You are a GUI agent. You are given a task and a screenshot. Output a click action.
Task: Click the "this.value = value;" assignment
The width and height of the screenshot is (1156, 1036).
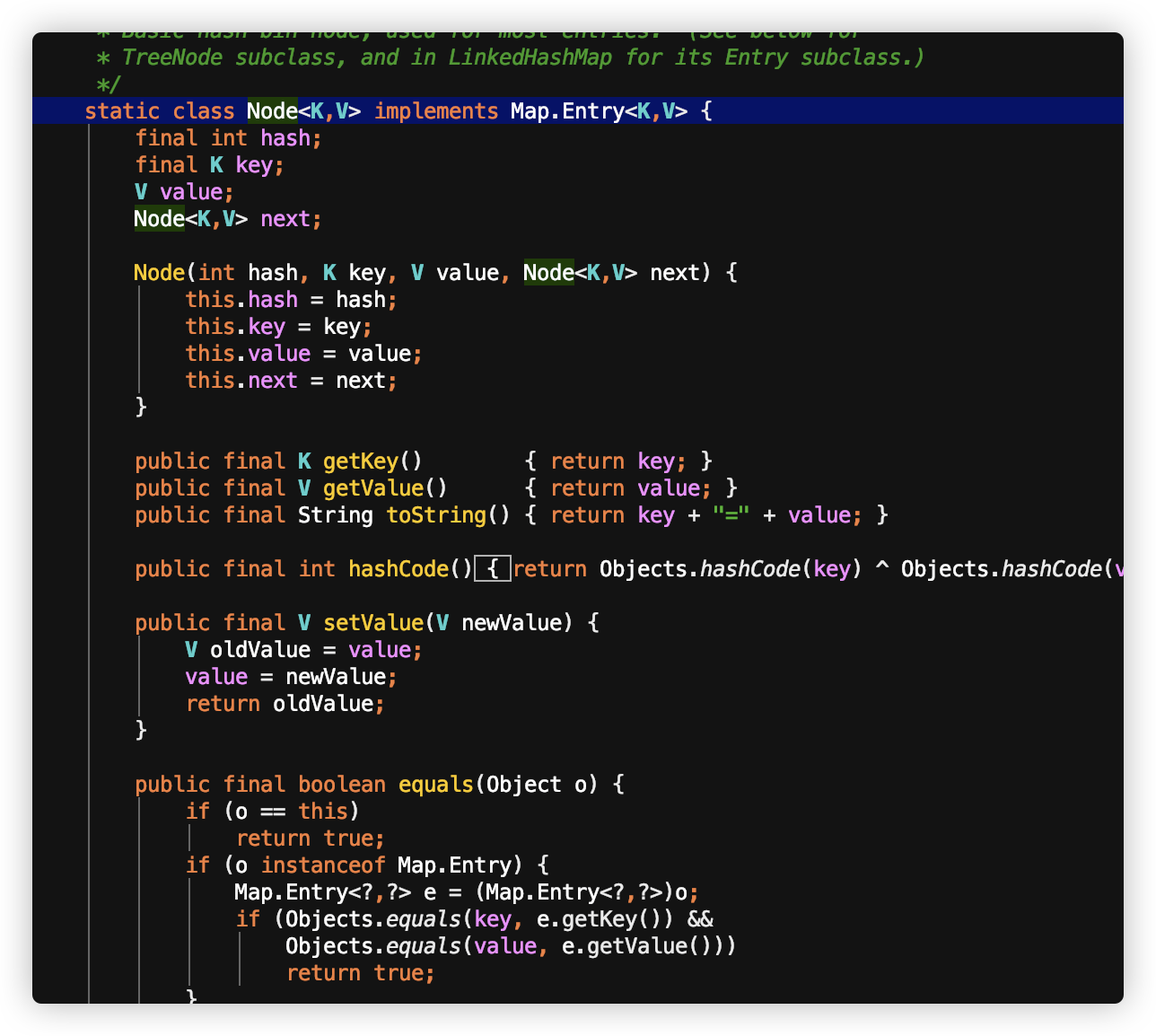(x=303, y=353)
